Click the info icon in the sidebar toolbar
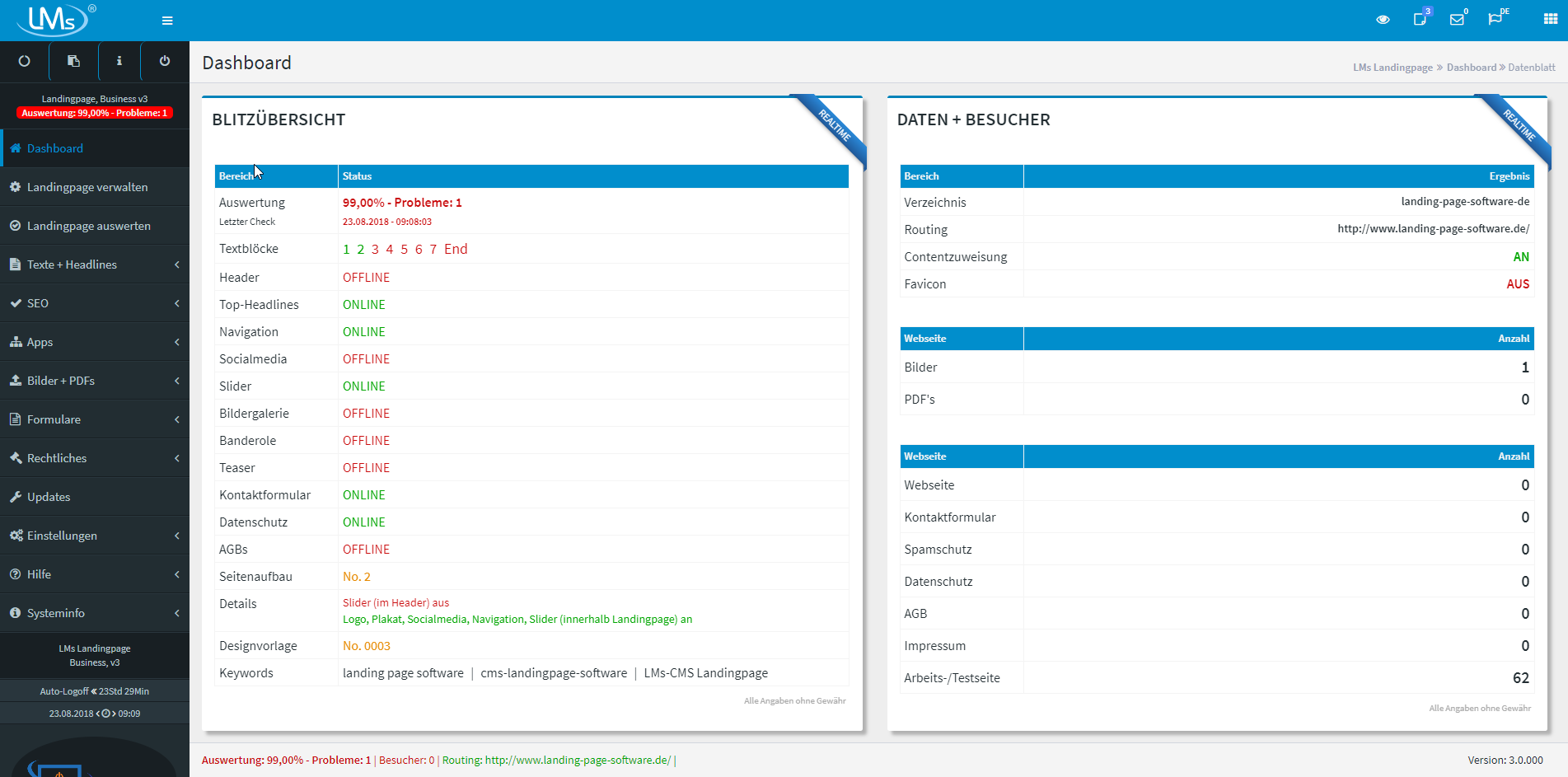The width and height of the screenshot is (1568, 777). point(119,61)
